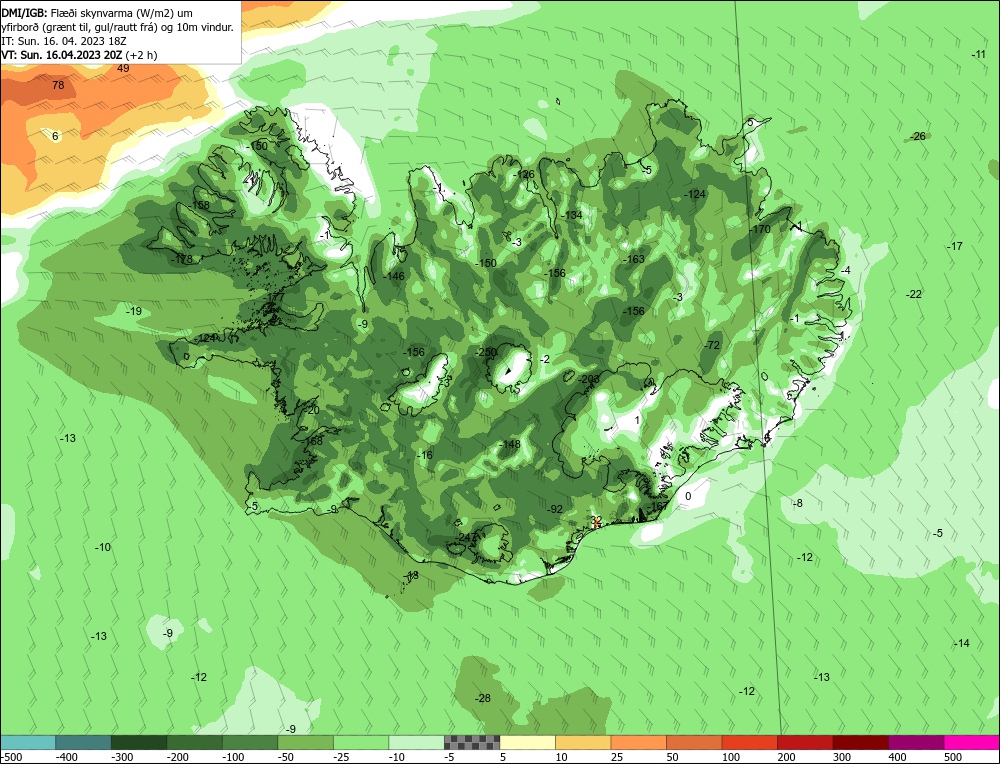Viewport: 1000px width, 764px height.
Task: Click the '-170' value in the northeast
Action: tap(760, 229)
